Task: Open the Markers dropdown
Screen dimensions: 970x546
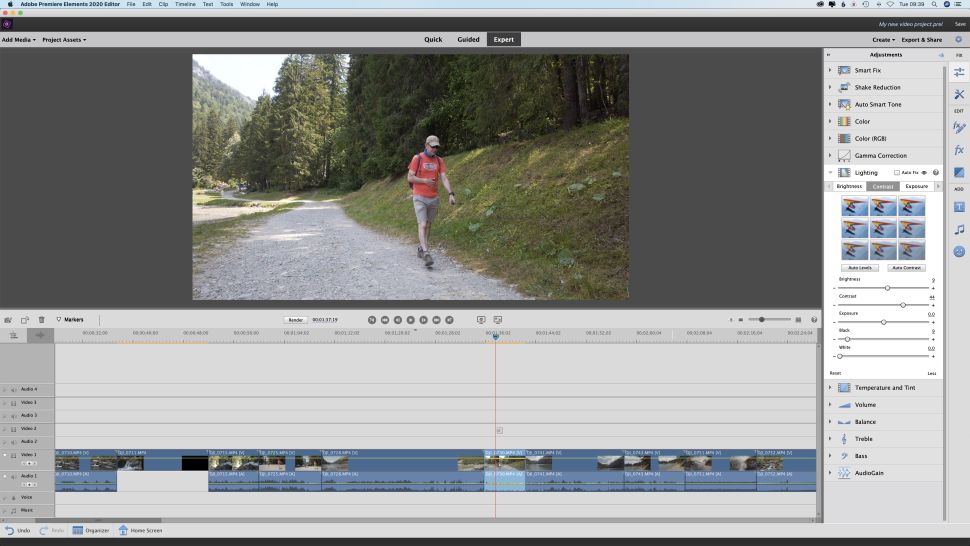Action: 70,320
